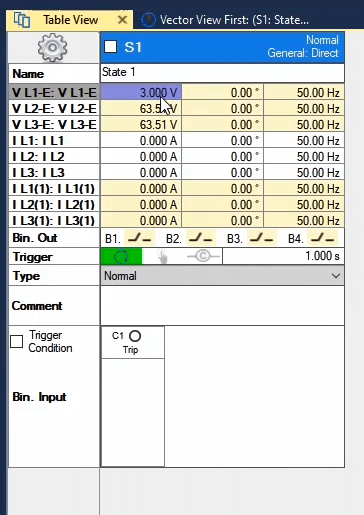Open the gear settings icon
This screenshot has height=515, width=364.
click(x=52, y=47)
